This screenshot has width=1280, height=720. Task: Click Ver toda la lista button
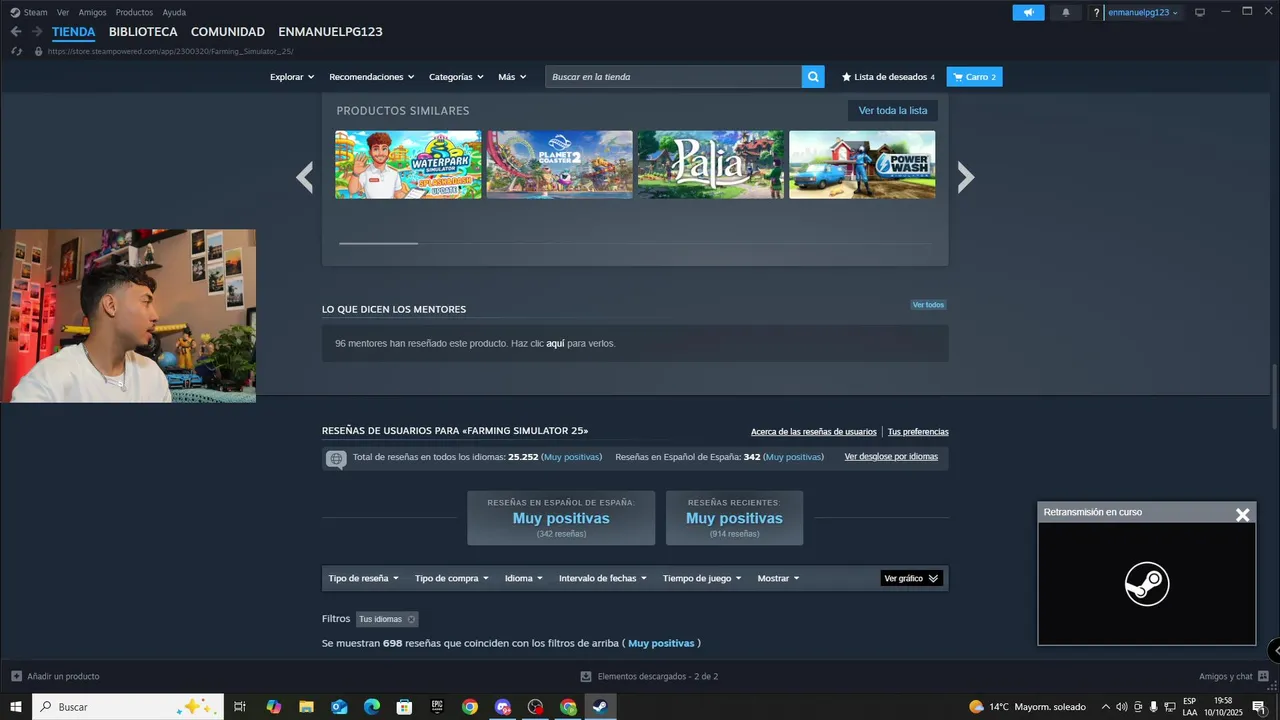pos(893,111)
